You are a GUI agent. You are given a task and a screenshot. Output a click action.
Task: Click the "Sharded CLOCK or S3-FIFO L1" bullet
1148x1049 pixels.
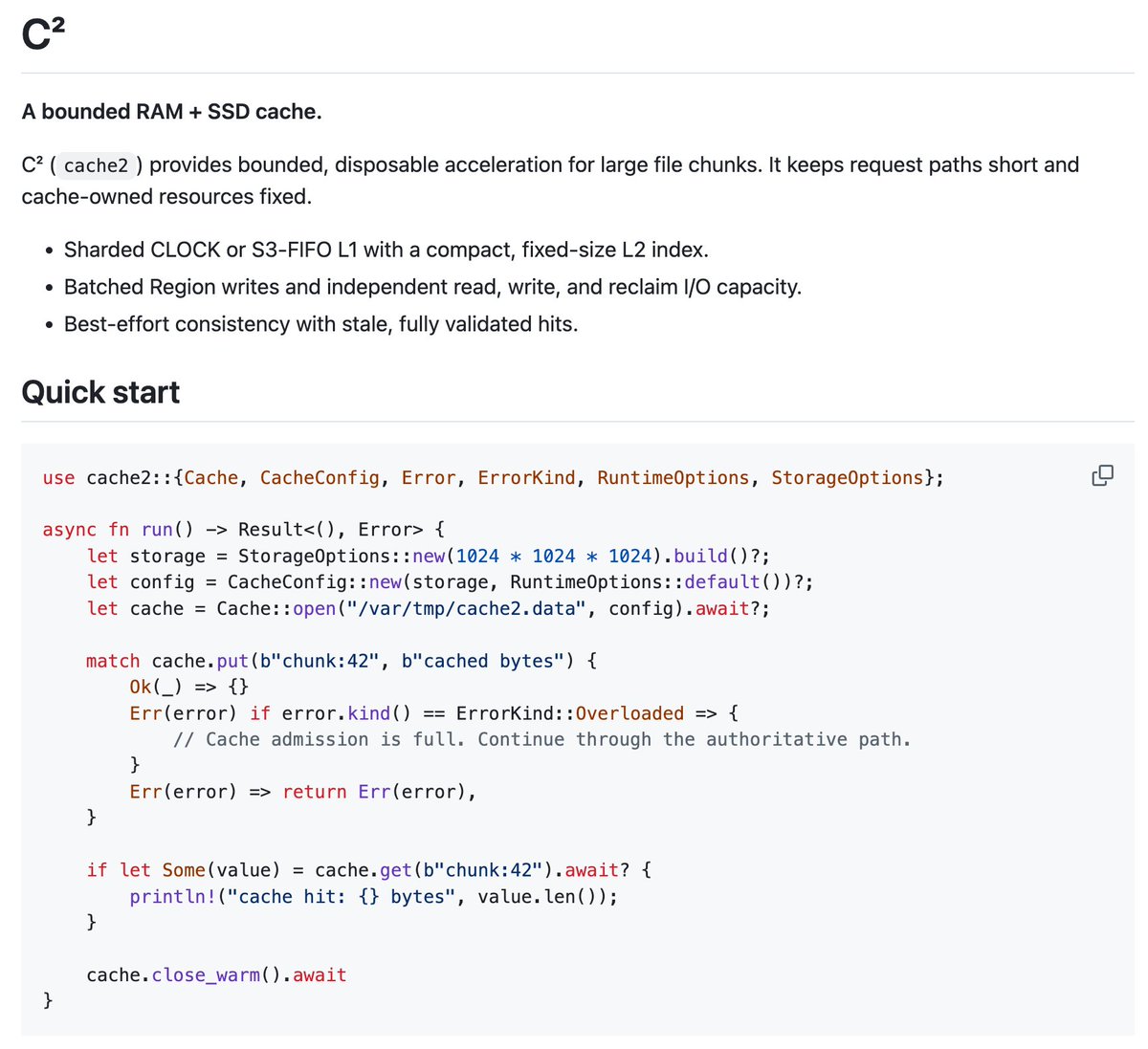pos(386,250)
